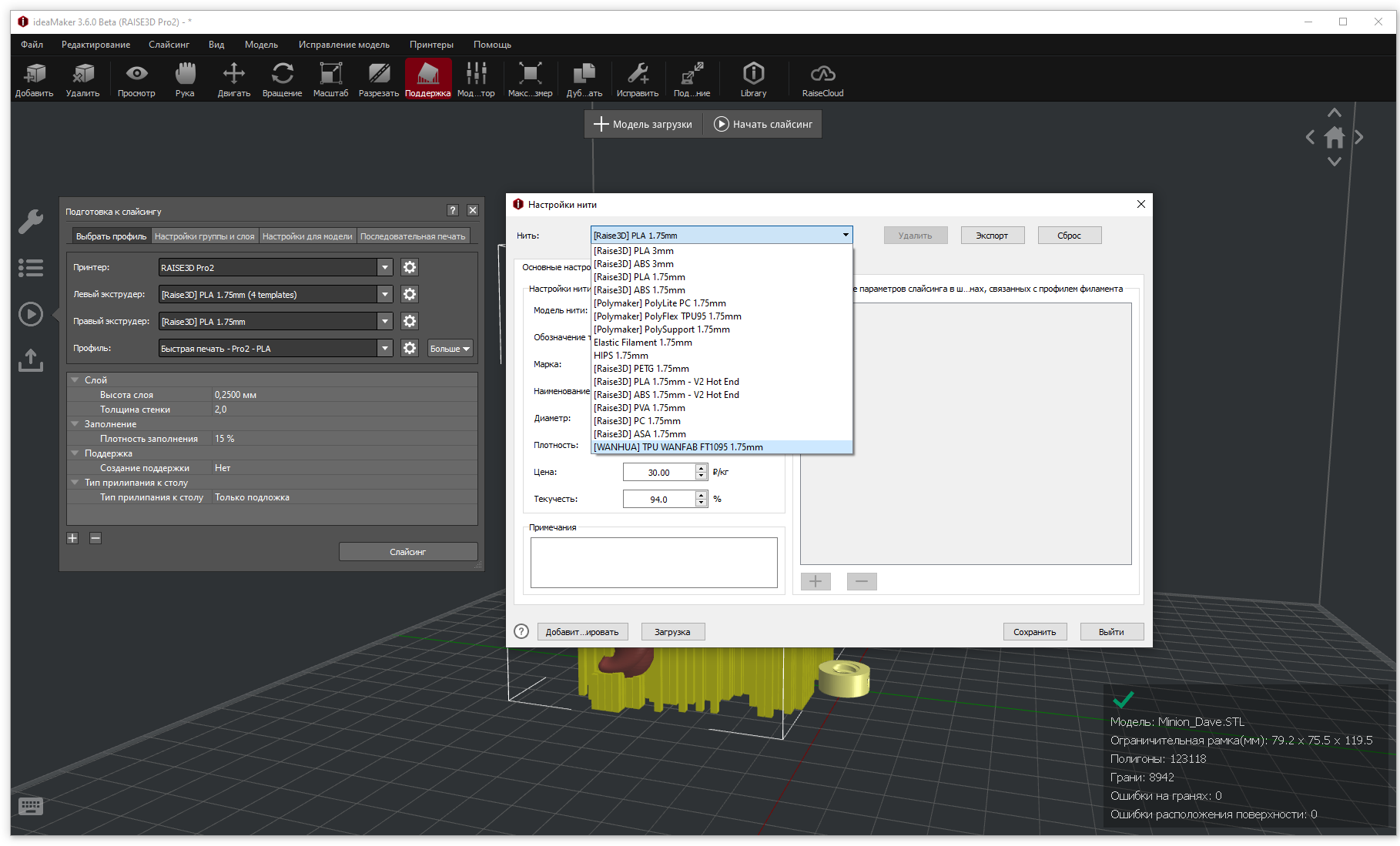Screen dimensions: 1400x846
Task: Click the keyboard icon at bottom left
Action: click(31, 806)
